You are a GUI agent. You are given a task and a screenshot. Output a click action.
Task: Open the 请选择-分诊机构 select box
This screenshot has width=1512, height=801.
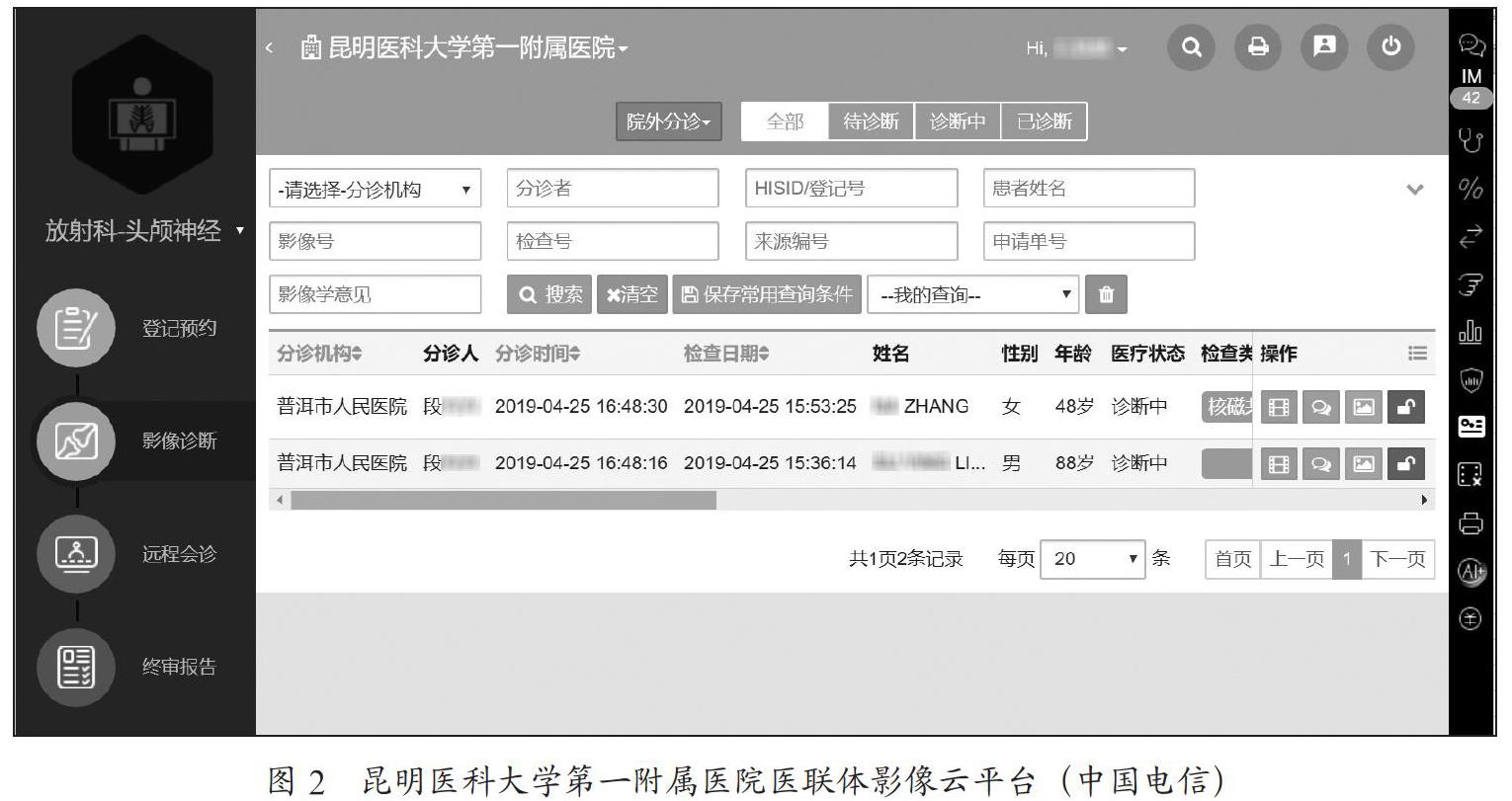(x=376, y=189)
